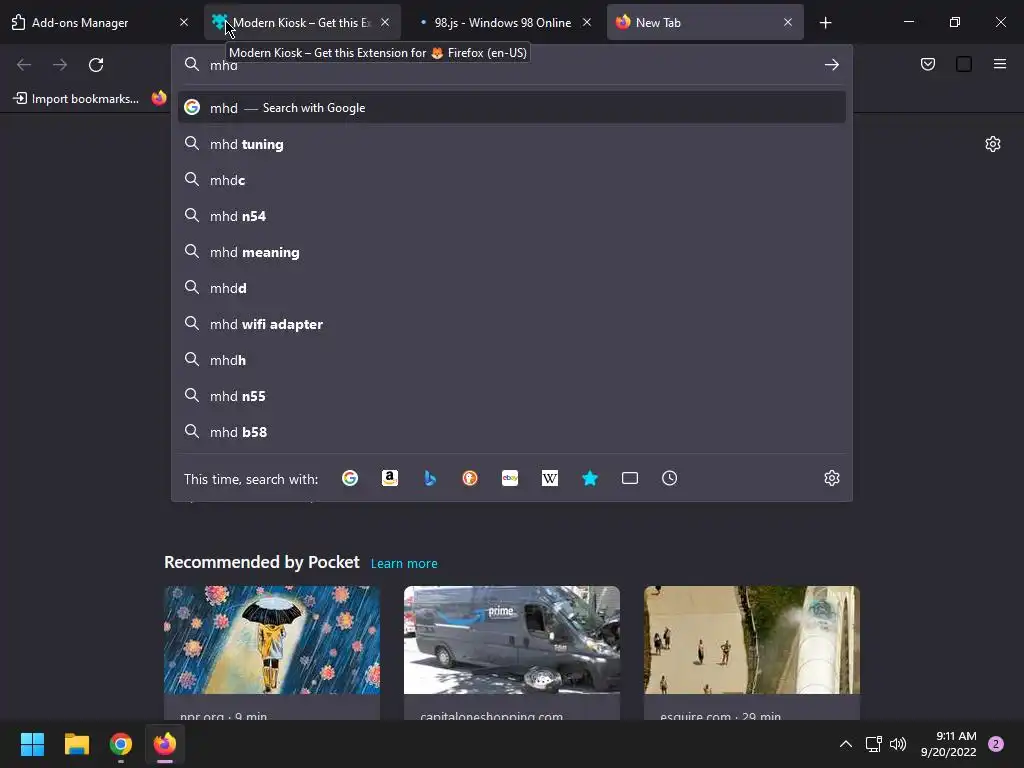Screen dimensions: 1024x768
Task: Search this time with eBay
Action: tap(510, 478)
